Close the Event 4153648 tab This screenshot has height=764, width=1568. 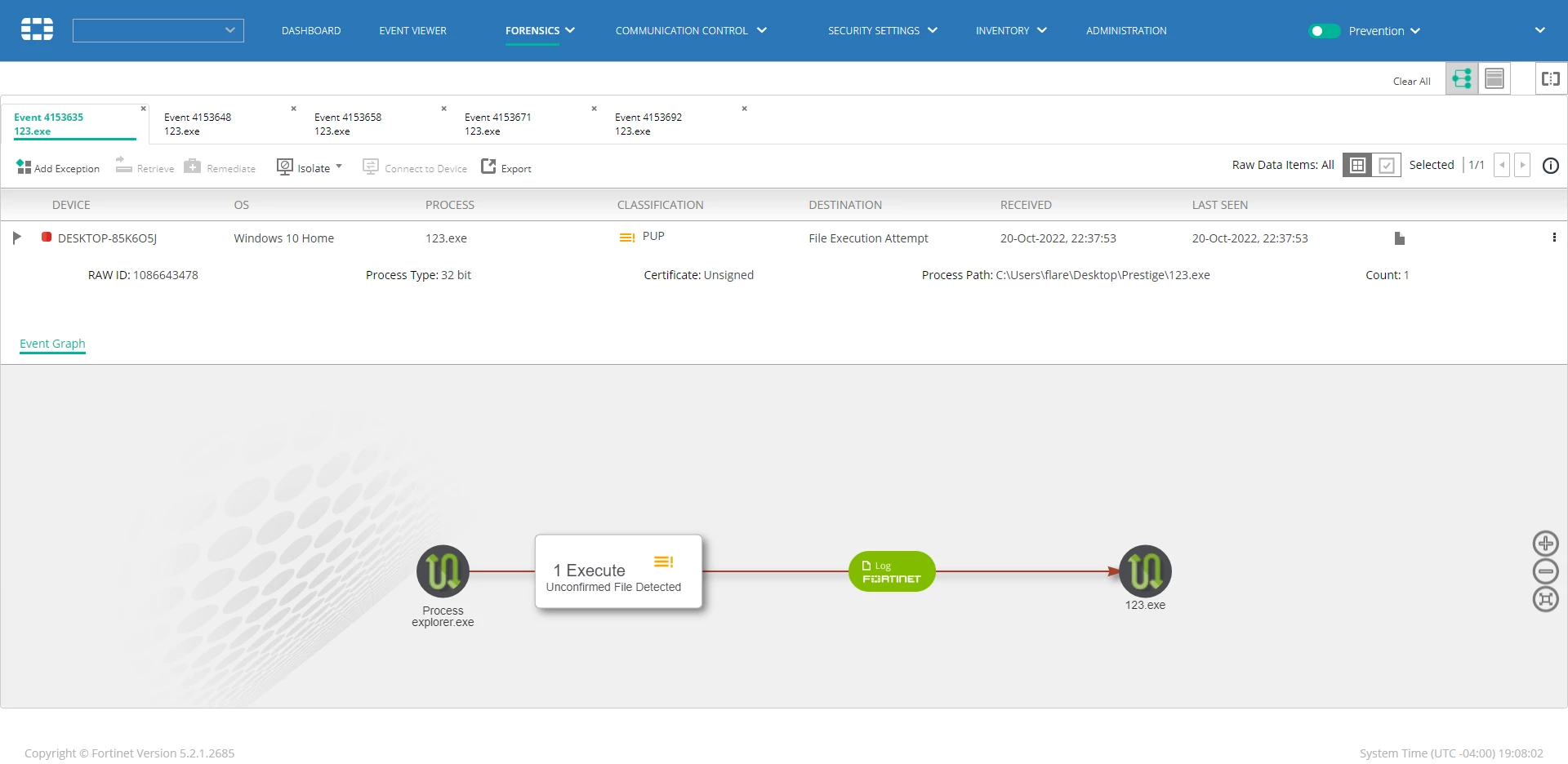[x=294, y=109]
